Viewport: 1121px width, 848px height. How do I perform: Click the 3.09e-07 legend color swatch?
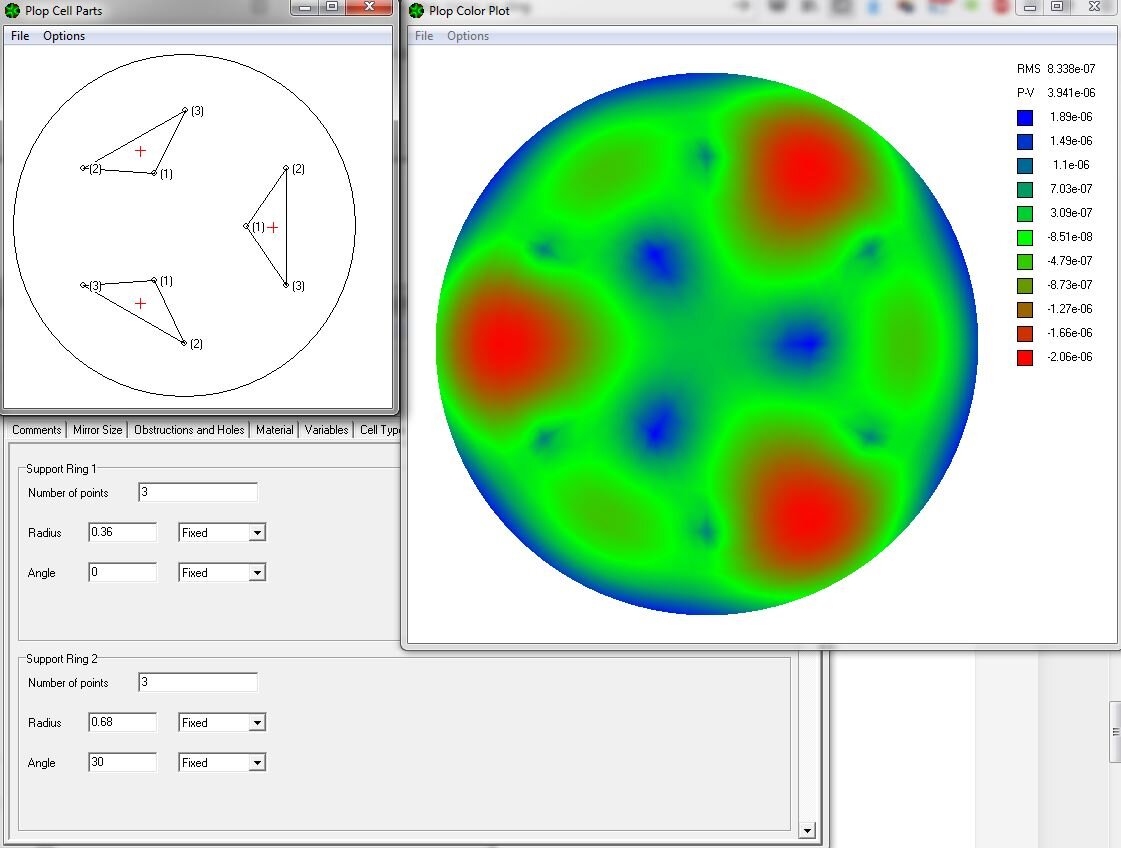point(1024,214)
